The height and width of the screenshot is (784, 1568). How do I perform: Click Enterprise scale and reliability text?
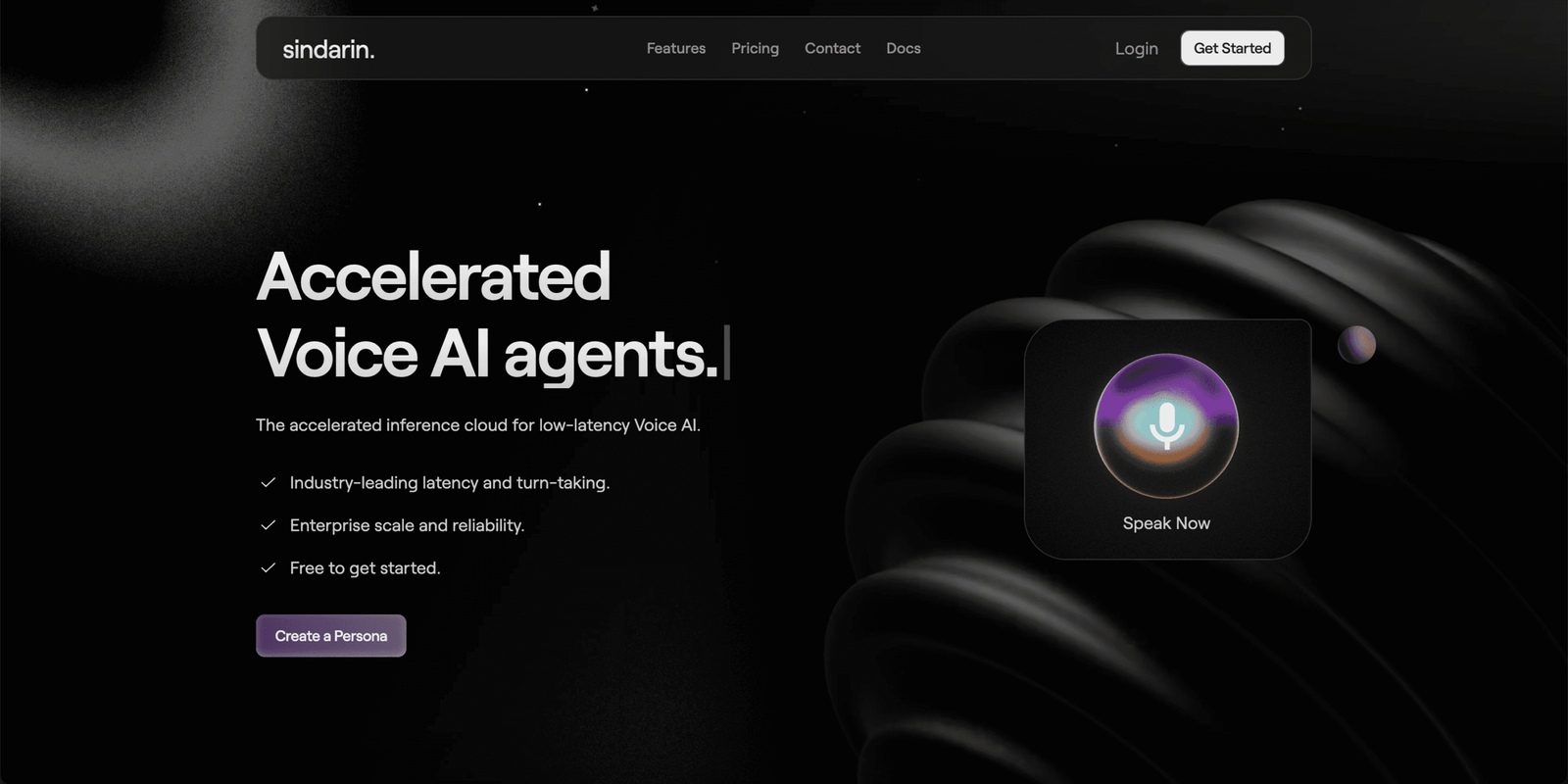[x=407, y=525]
